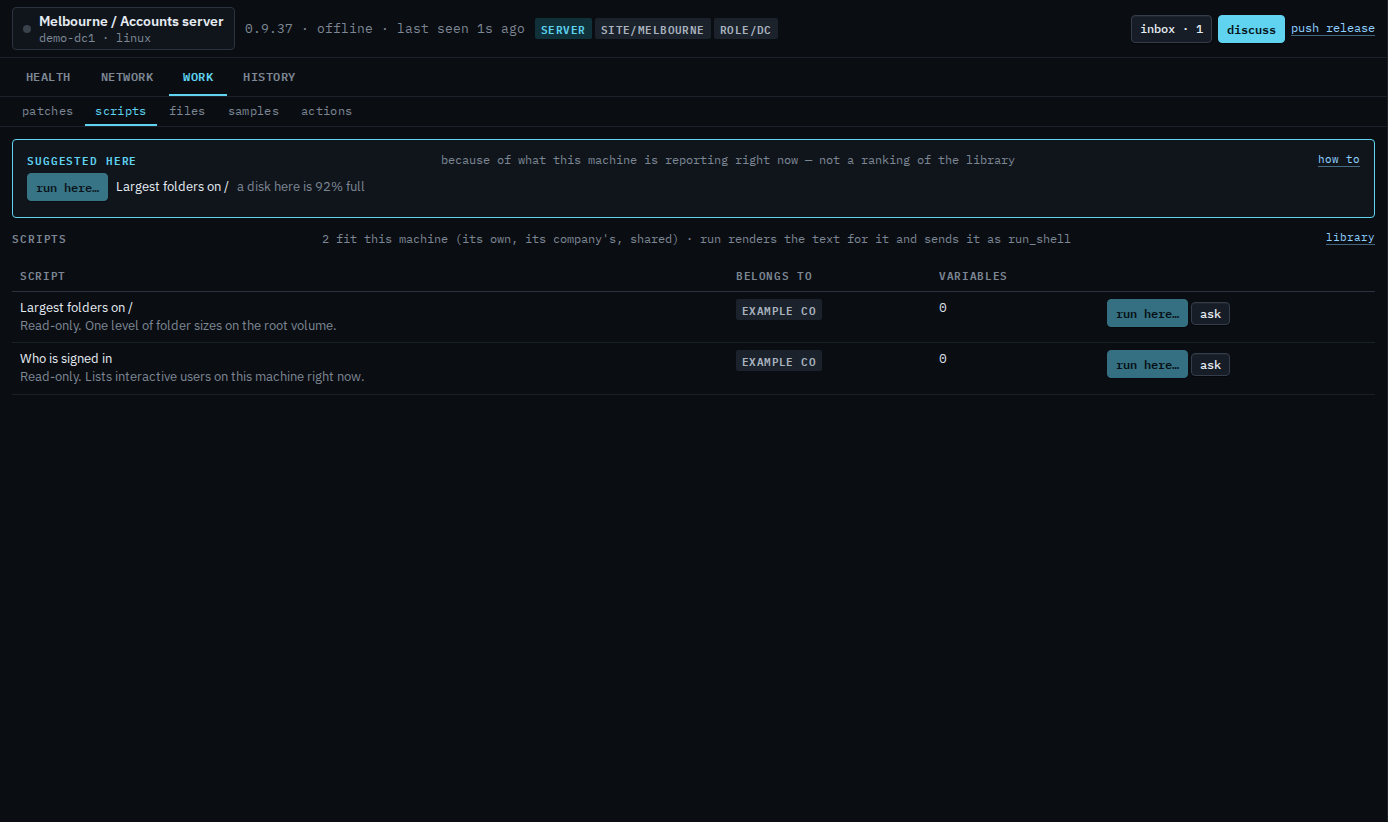Viewport: 1388px width, 822px height.
Task: Select the scripts sub-tab
Action: coord(120,111)
